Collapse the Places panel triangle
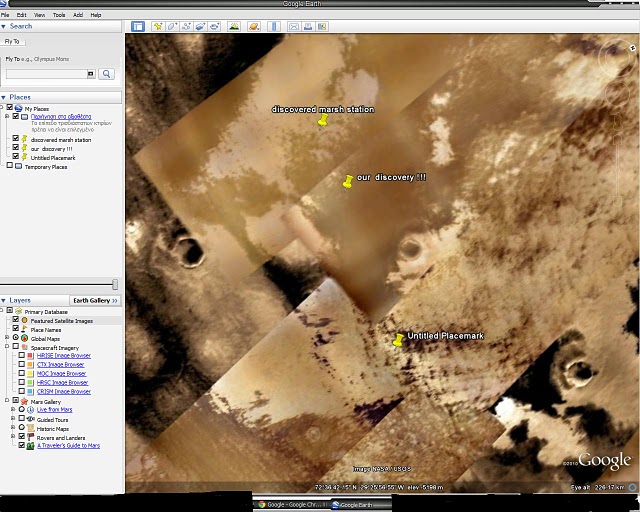The image size is (640, 512). point(3,98)
